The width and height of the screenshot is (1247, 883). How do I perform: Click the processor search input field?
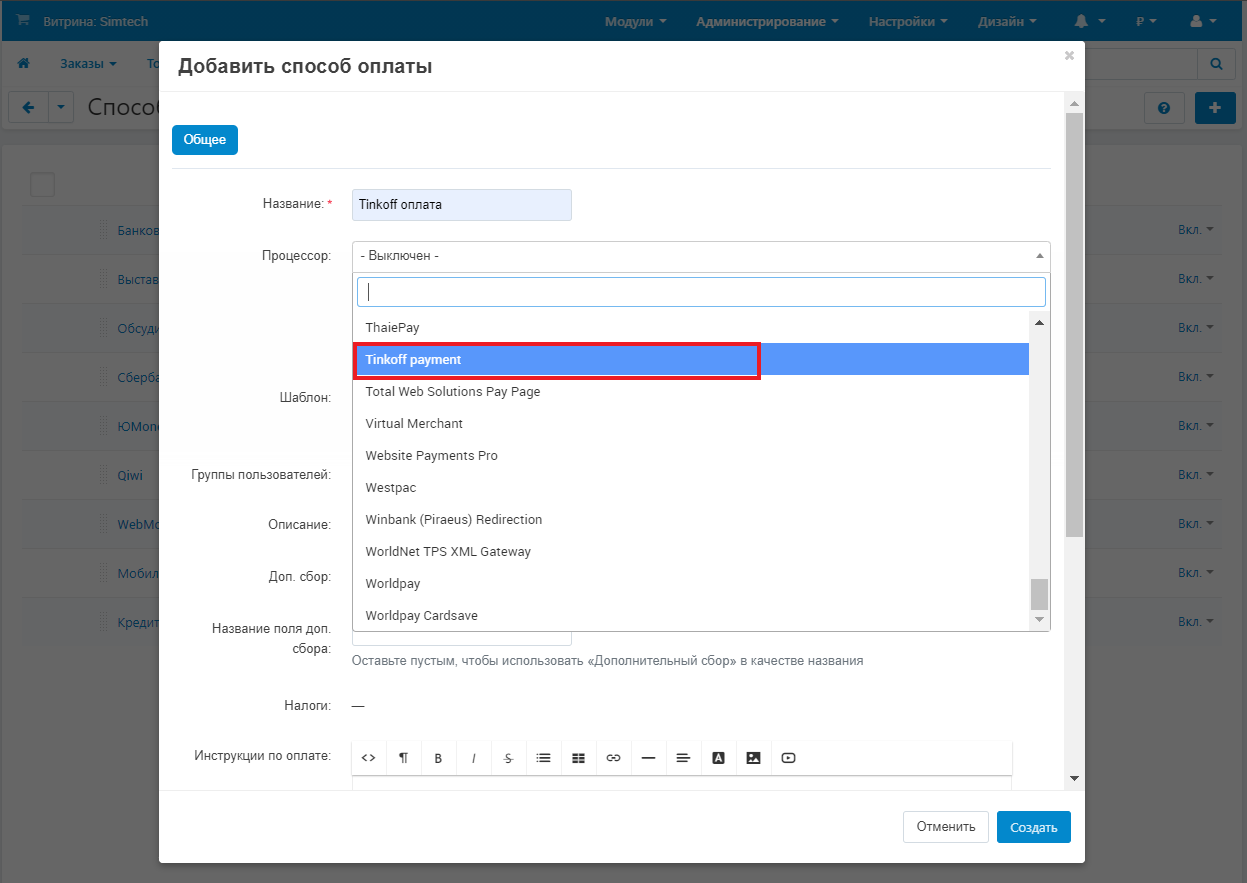[x=701, y=292]
